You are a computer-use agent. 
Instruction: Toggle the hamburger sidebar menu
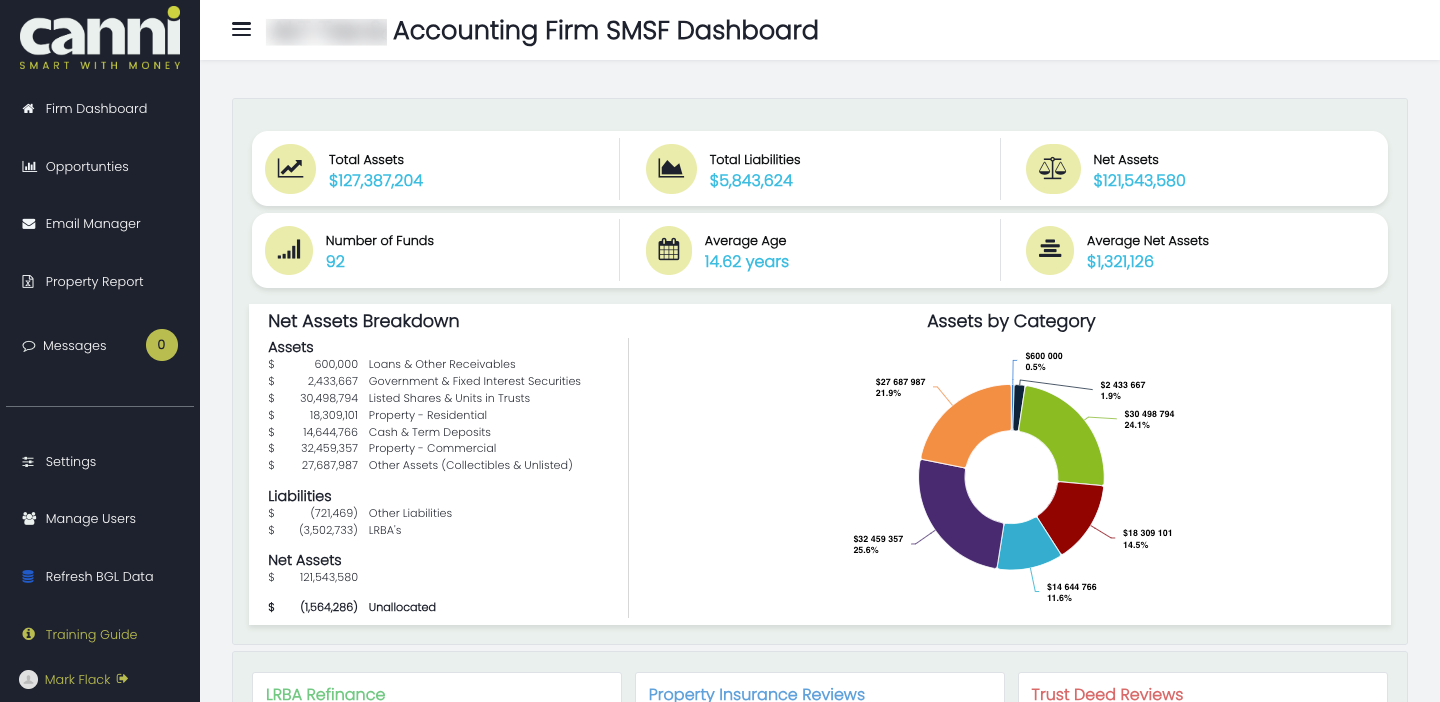[241, 30]
